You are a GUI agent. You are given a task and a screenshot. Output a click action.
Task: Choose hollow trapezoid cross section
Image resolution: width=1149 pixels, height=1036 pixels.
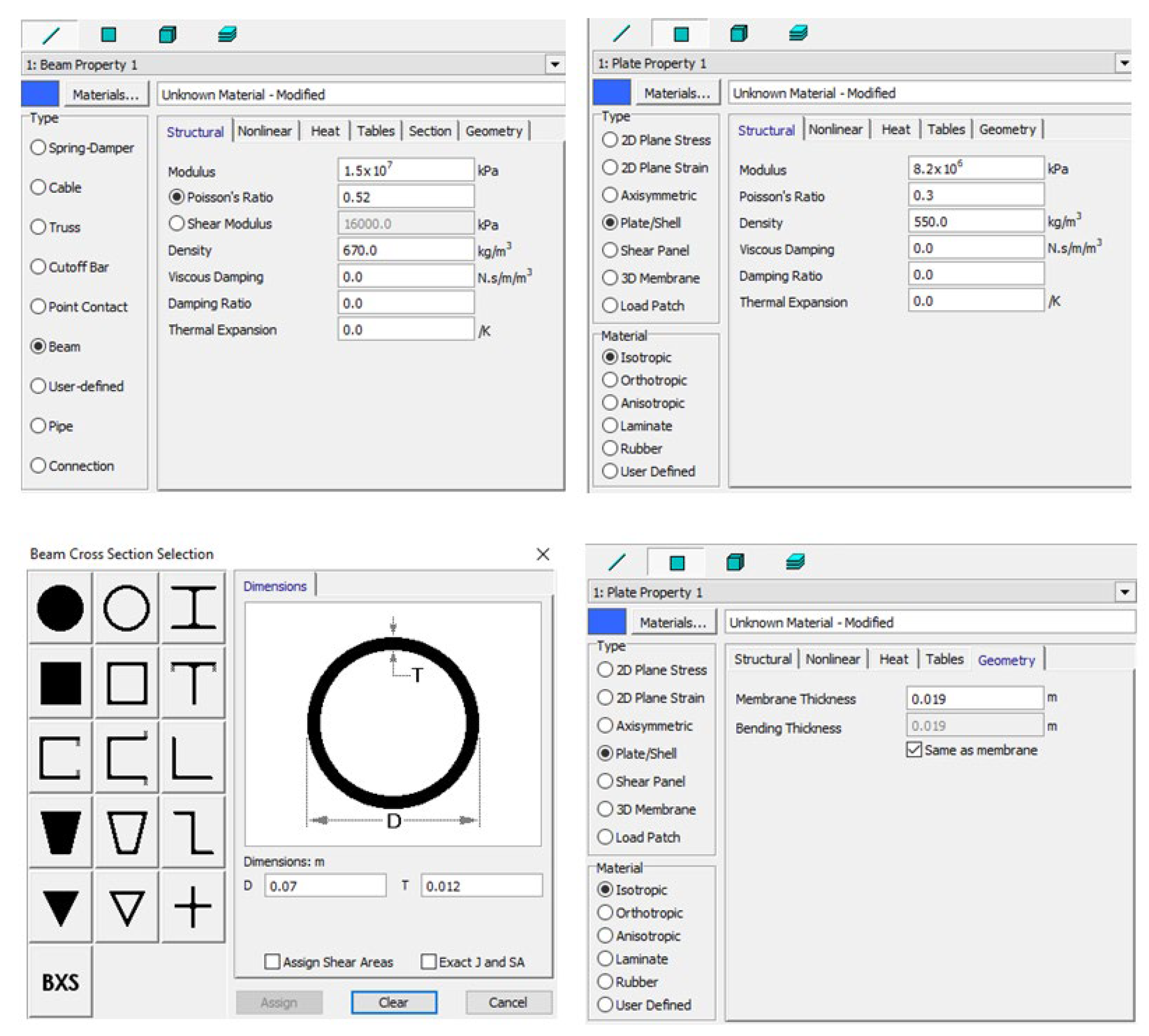click(126, 832)
